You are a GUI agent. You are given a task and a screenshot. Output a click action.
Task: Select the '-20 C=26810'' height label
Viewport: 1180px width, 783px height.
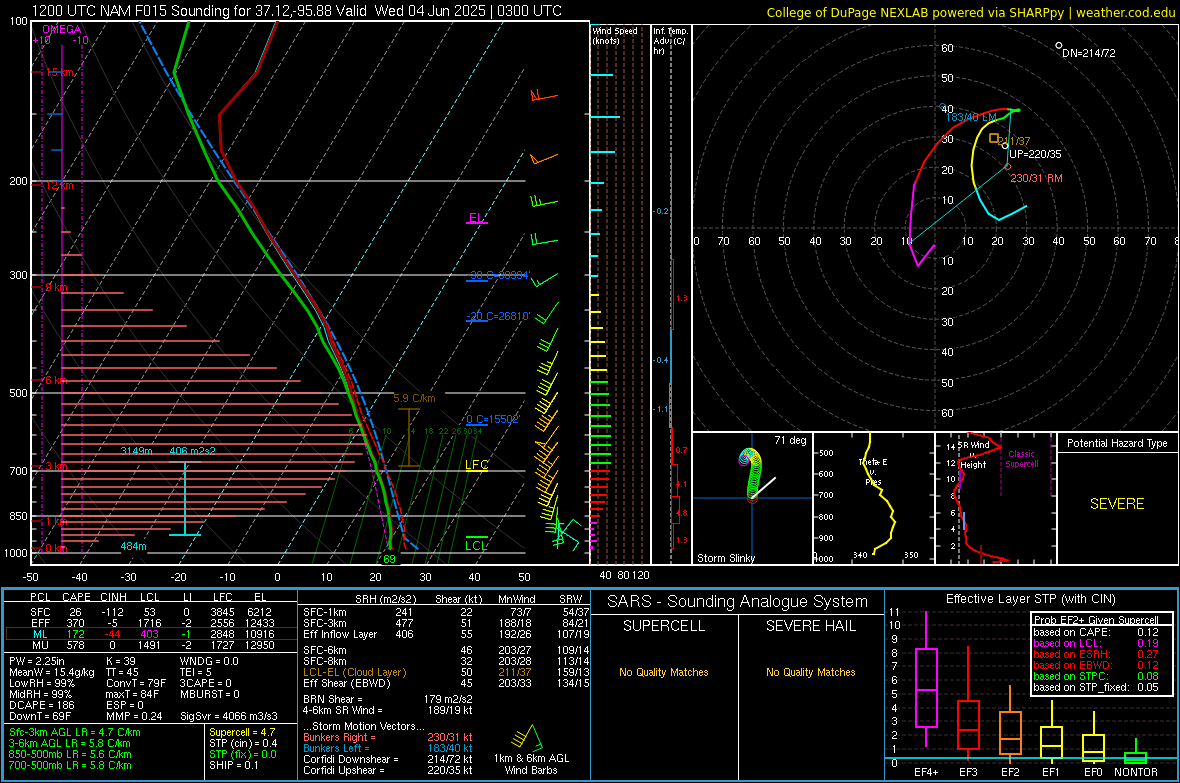pyautogui.click(x=498, y=316)
